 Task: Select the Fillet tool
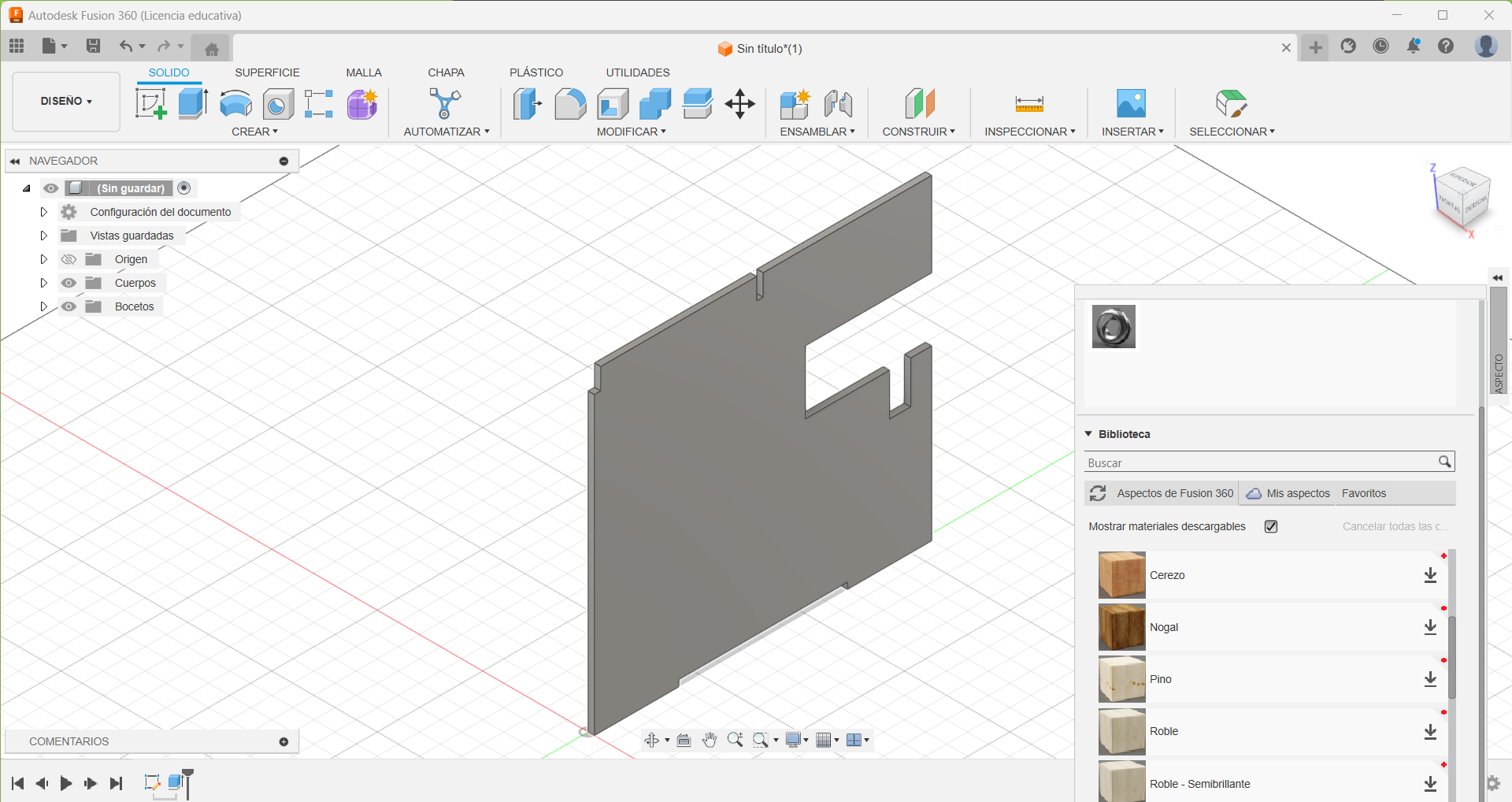tap(570, 103)
